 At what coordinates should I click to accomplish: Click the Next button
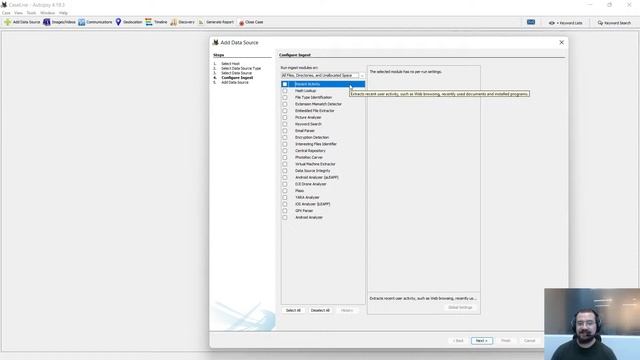pos(482,340)
